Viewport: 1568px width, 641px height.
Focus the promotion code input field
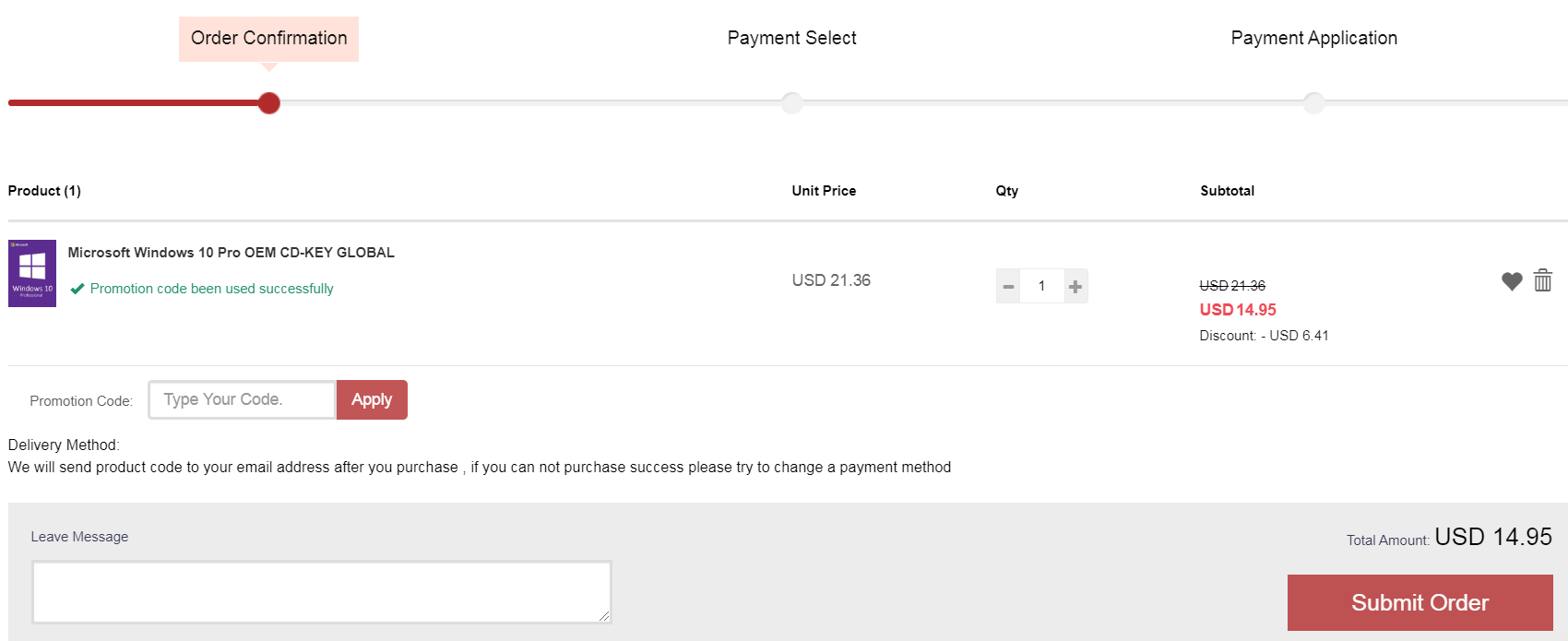242,399
